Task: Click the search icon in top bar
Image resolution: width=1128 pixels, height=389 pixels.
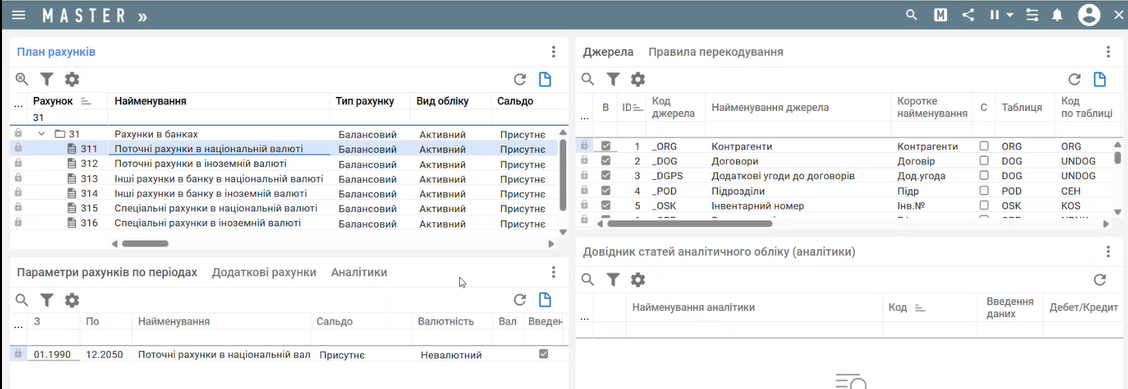Action: click(x=911, y=15)
